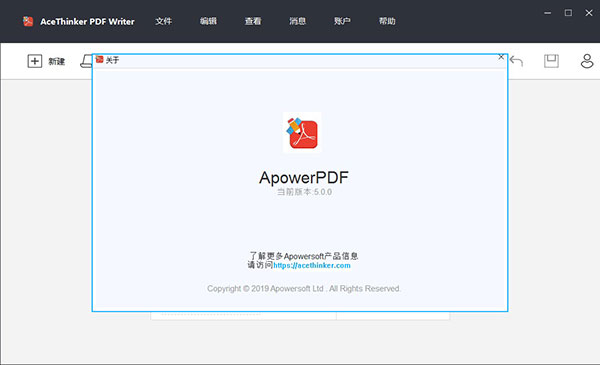This screenshot has height=365, width=600.
Task: Open the https://acethinker.com link
Action: pos(312,265)
